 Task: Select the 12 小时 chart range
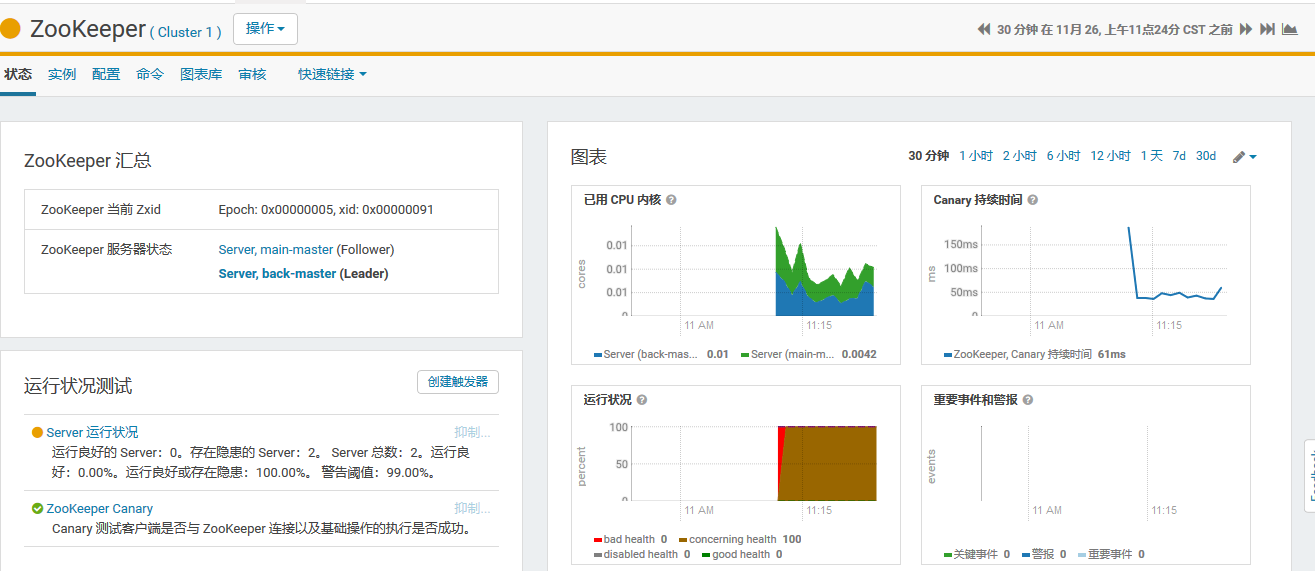click(1111, 156)
